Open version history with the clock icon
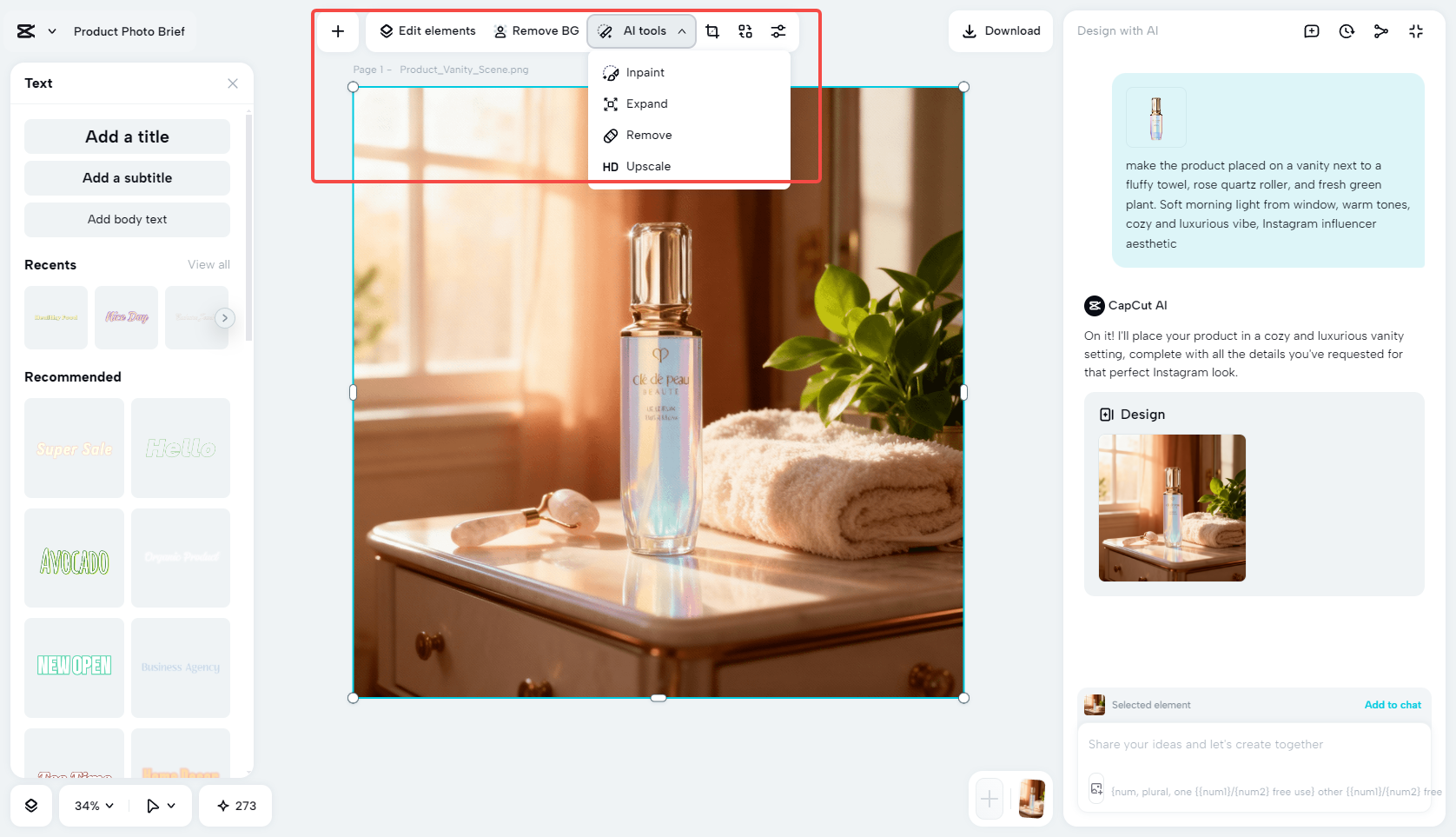The width and height of the screenshot is (1456, 837). [1346, 30]
